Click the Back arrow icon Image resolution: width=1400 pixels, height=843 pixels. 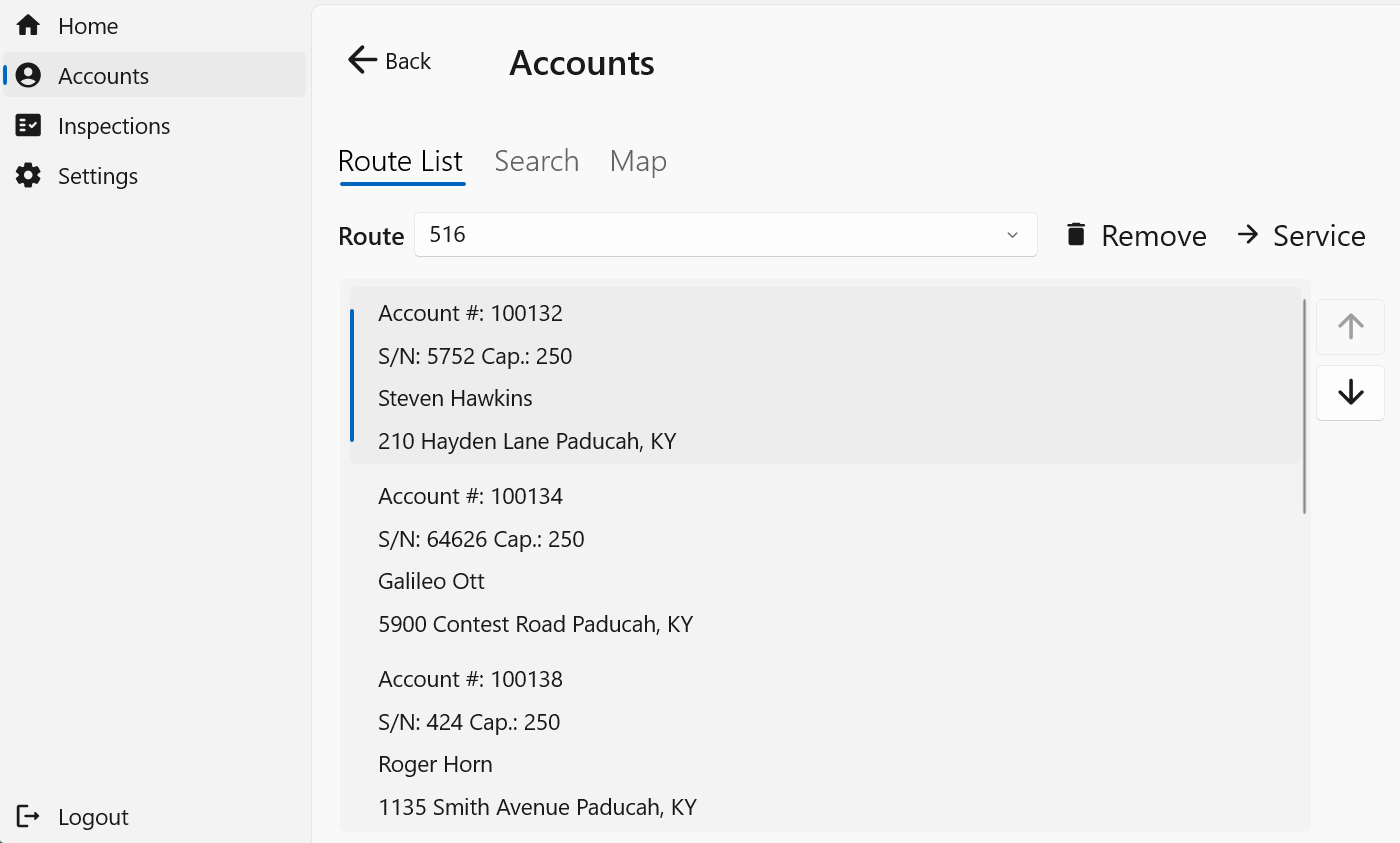pyautogui.click(x=362, y=60)
